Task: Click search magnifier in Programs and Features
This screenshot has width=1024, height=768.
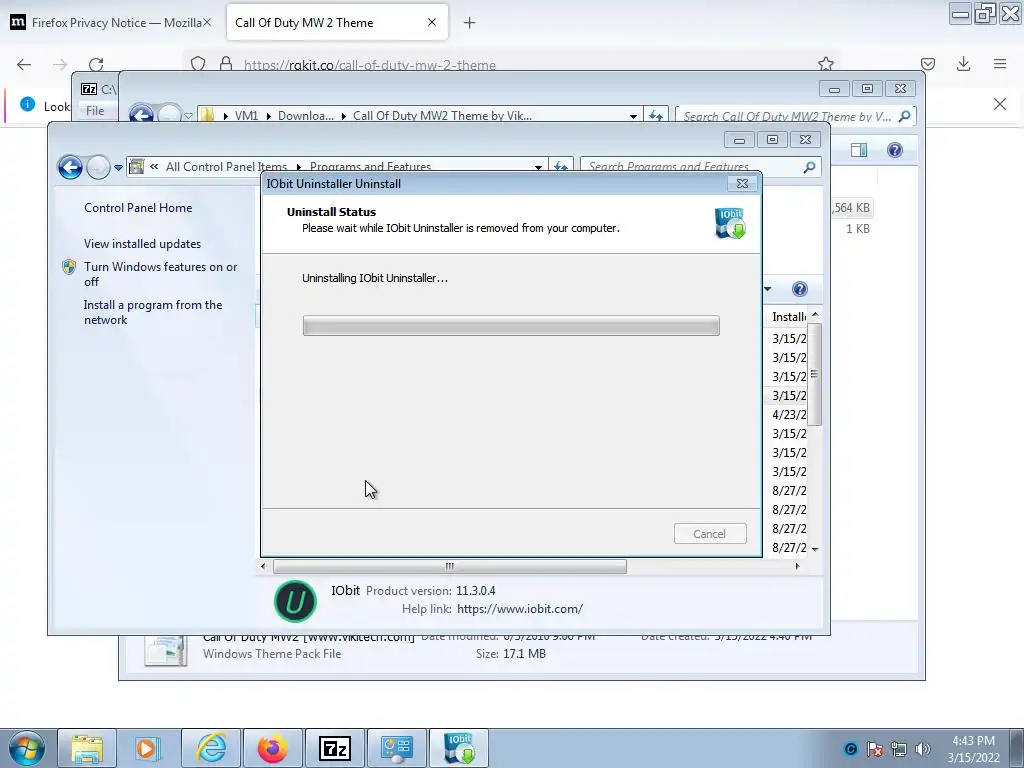Action: (x=809, y=167)
